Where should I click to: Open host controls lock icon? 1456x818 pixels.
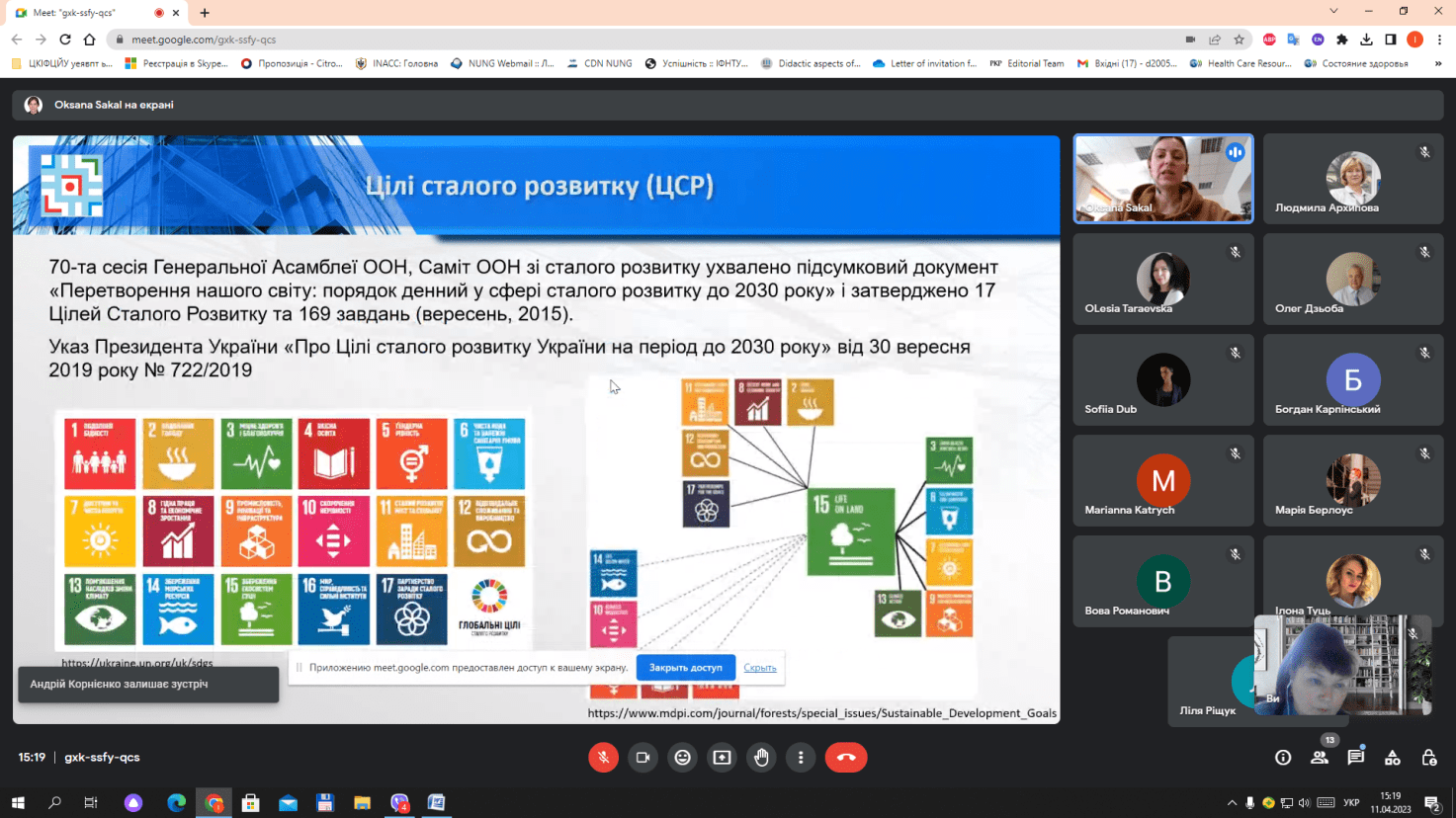1428,758
